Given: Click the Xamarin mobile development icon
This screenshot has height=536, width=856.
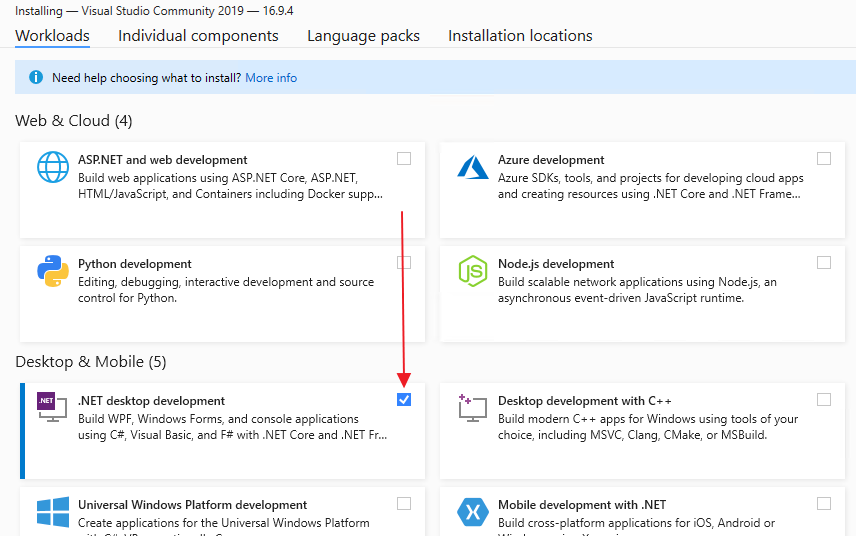Looking at the screenshot, I should pos(472,511).
